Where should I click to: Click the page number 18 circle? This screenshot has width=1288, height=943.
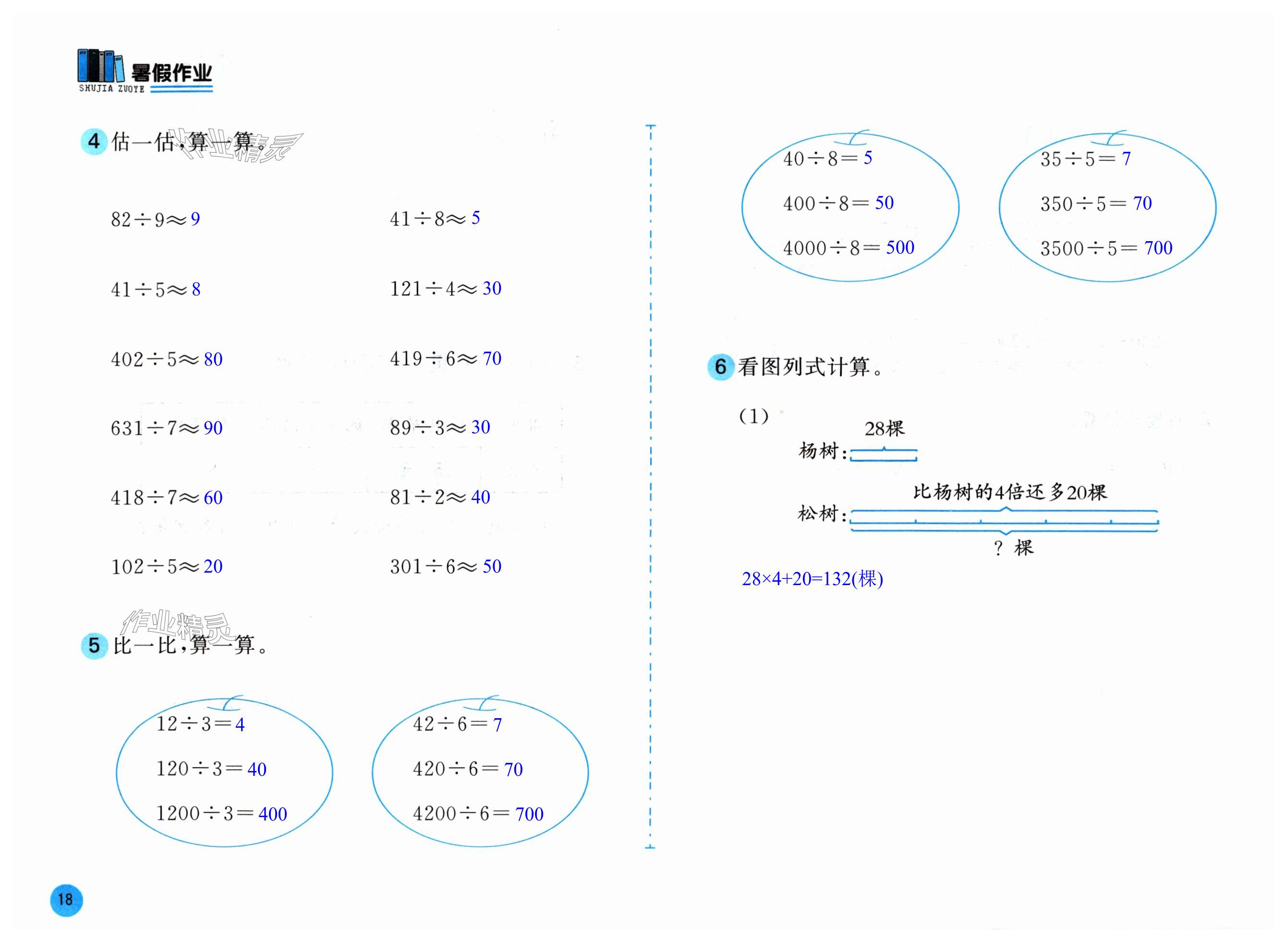[x=66, y=900]
